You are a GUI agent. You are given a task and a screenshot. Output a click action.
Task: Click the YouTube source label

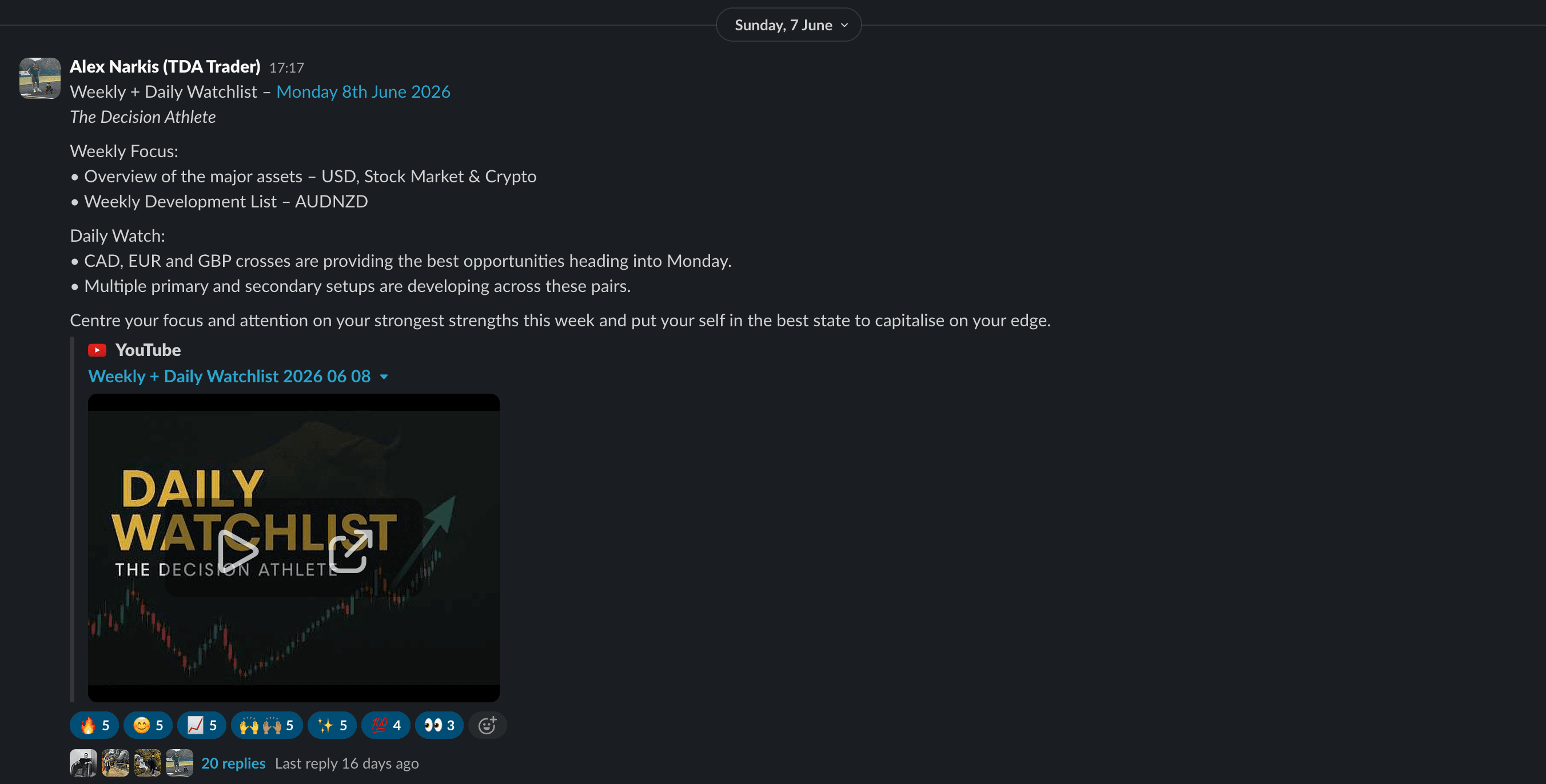pyautogui.click(x=148, y=350)
